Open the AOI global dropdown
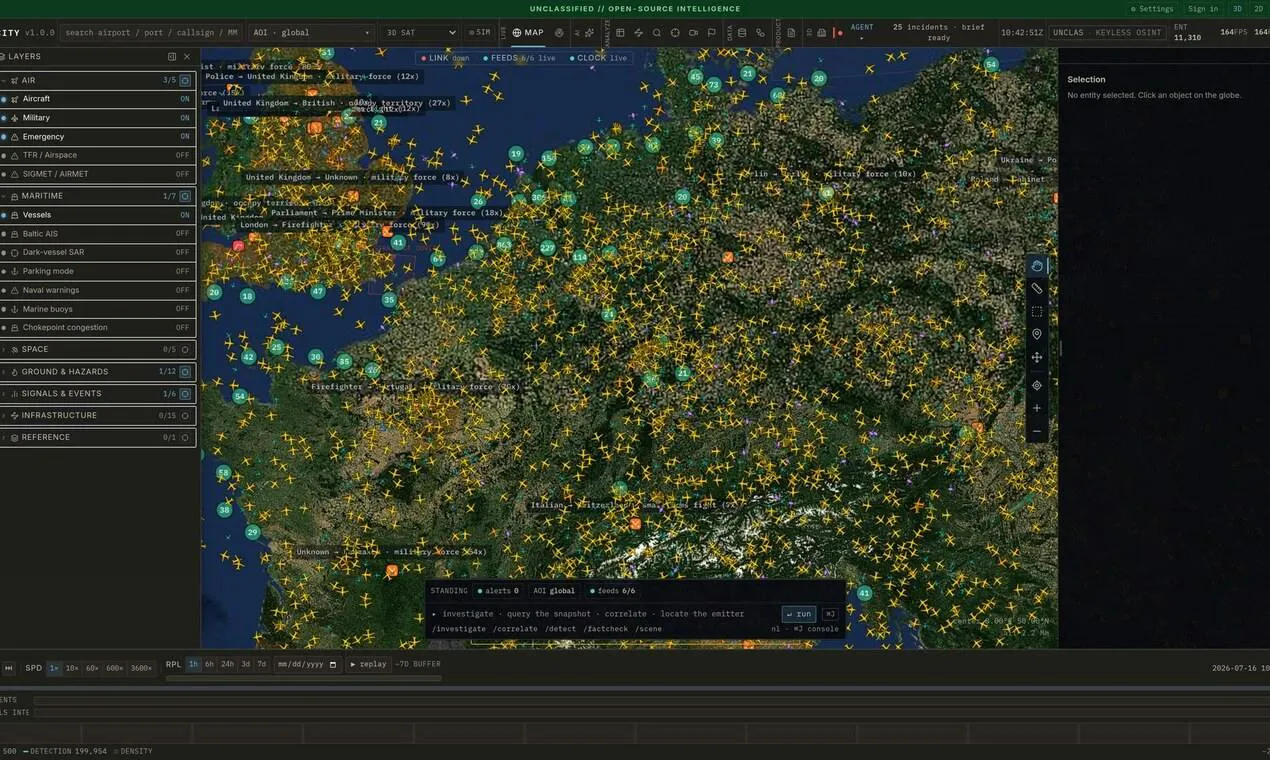Image resolution: width=1270 pixels, height=760 pixels. pos(311,33)
